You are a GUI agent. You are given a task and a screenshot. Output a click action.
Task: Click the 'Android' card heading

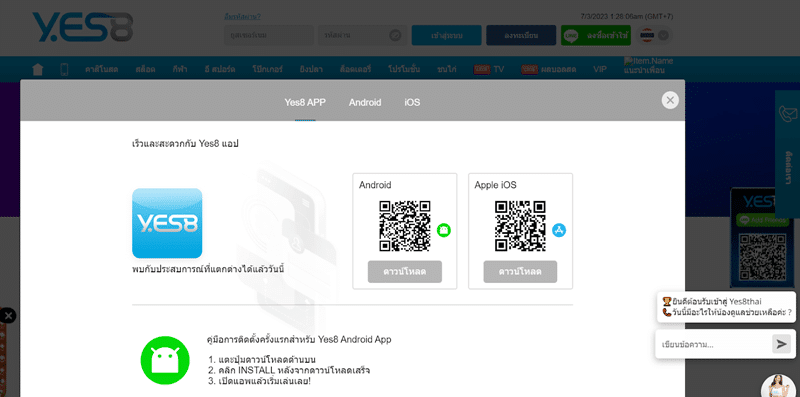coord(375,185)
